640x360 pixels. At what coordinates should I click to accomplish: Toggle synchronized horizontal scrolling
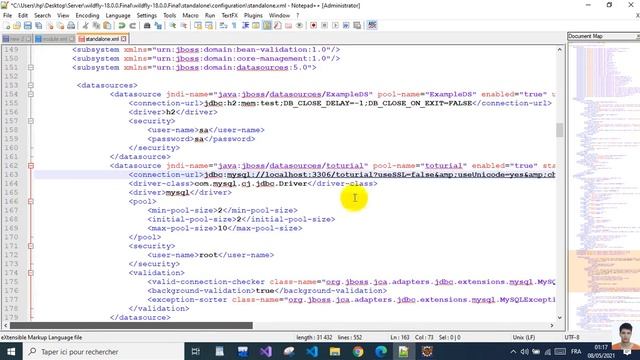(x=209, y=25)
